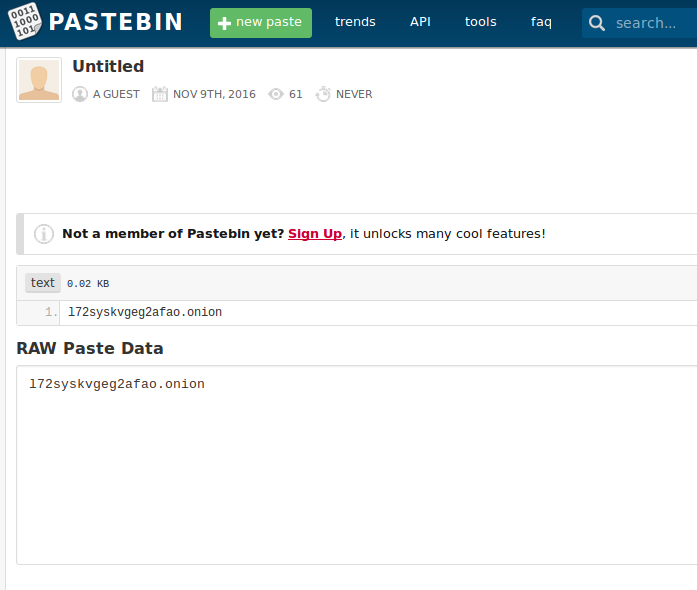Click the calendar icon beside the paste date
This screenshot has width=697, height=590.
160,94
